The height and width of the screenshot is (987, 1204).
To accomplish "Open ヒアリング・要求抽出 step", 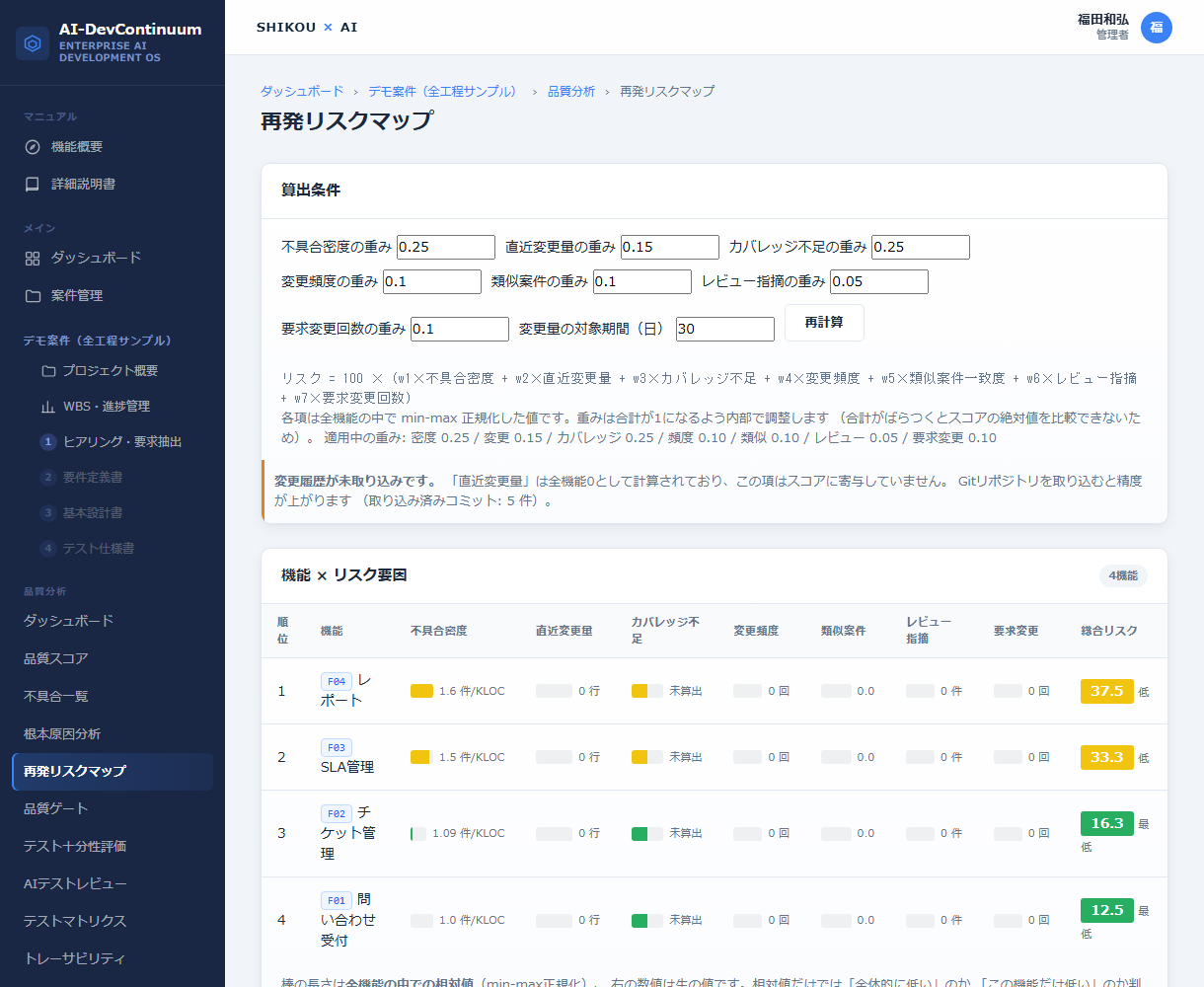I will click(x=120, y=442).
